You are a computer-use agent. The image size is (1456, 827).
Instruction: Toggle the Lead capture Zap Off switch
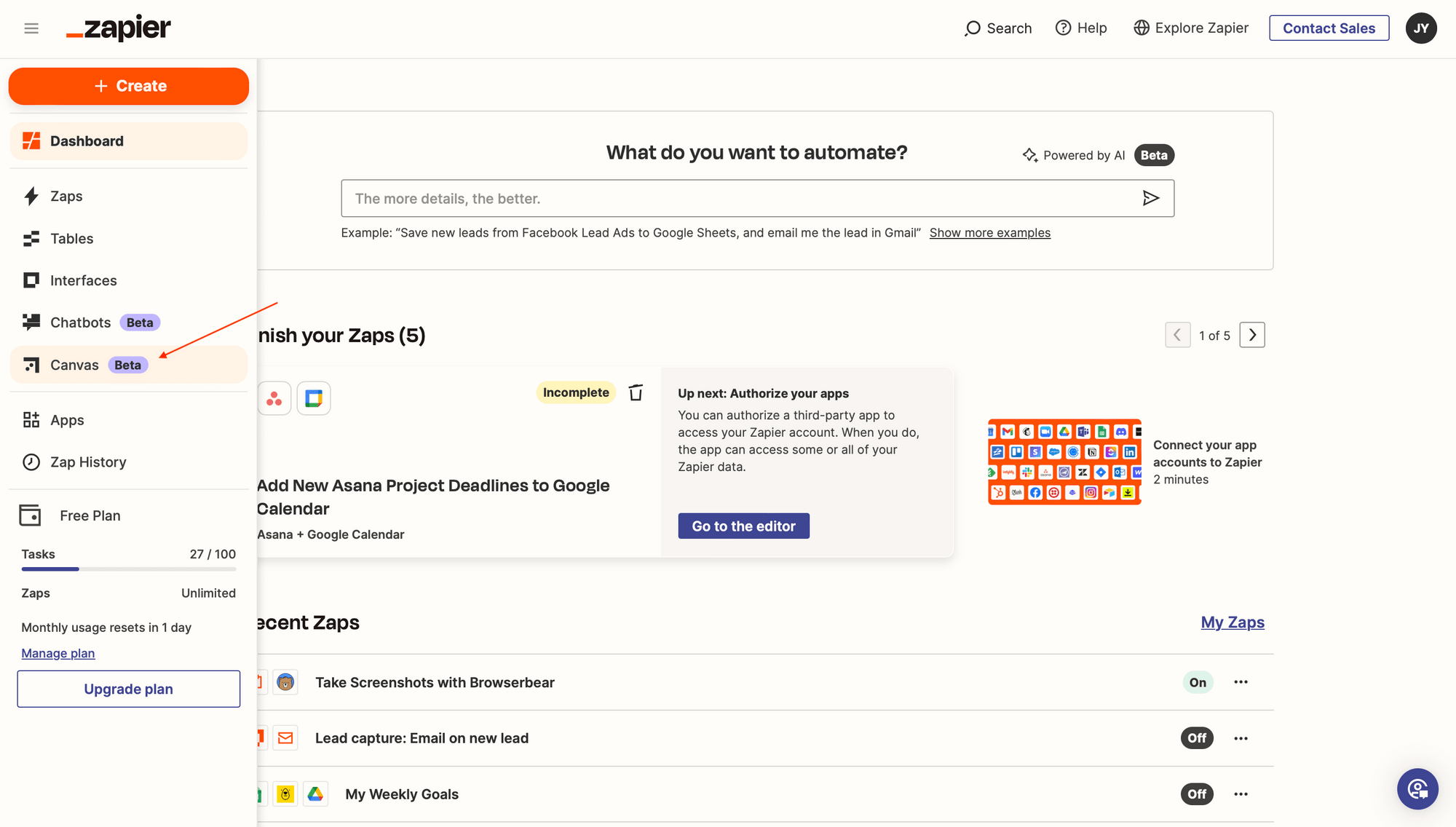click(1197, 738)
